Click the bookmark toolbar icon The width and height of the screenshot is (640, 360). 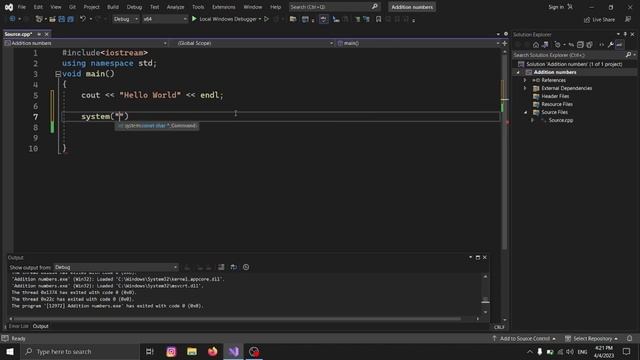click(378, 19)
